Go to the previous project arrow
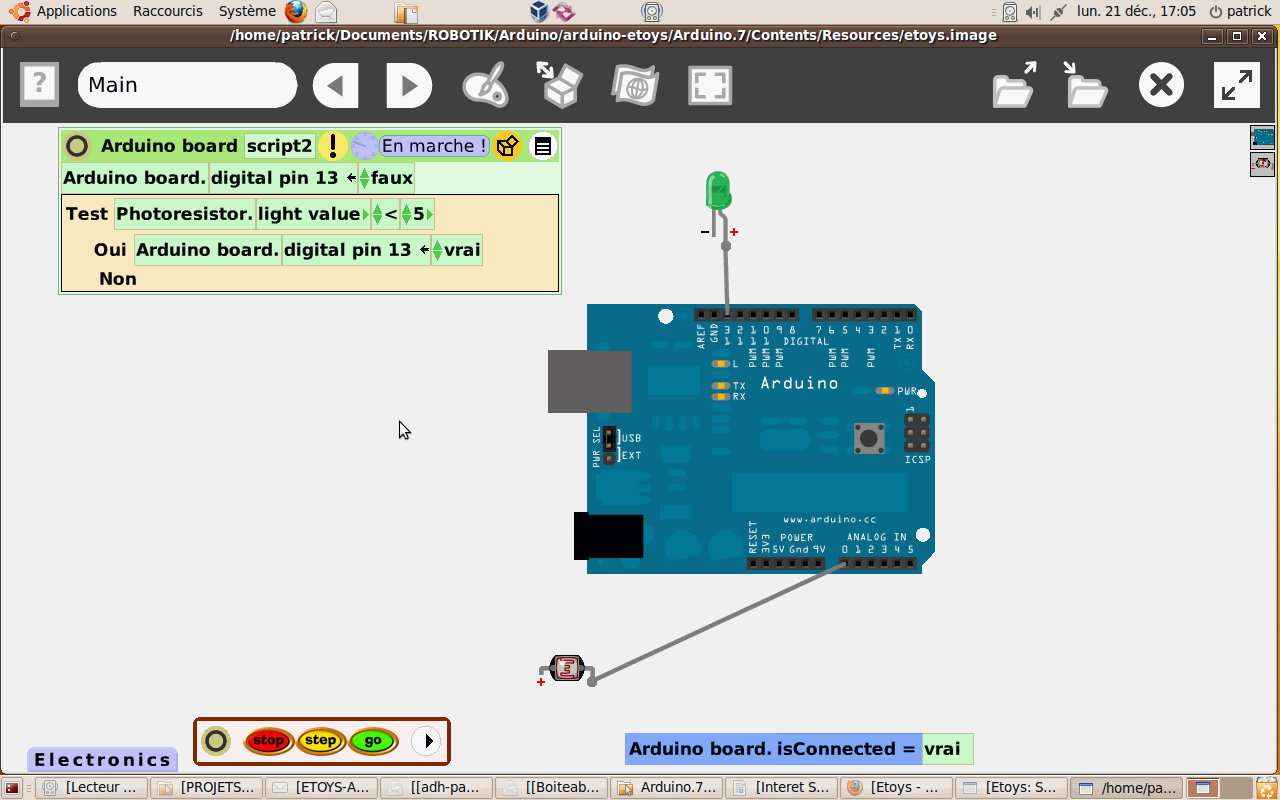The height and width of the screenshot is (800, 1280). (x=336, y=86)
